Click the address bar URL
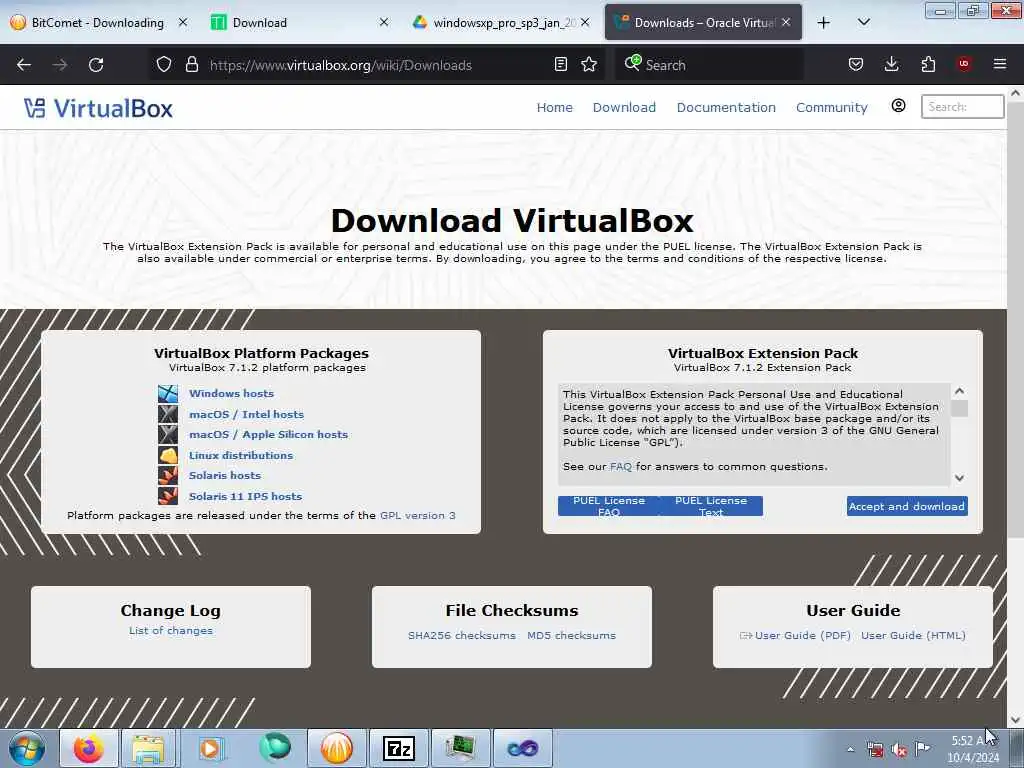 click(x=340, y=65)
